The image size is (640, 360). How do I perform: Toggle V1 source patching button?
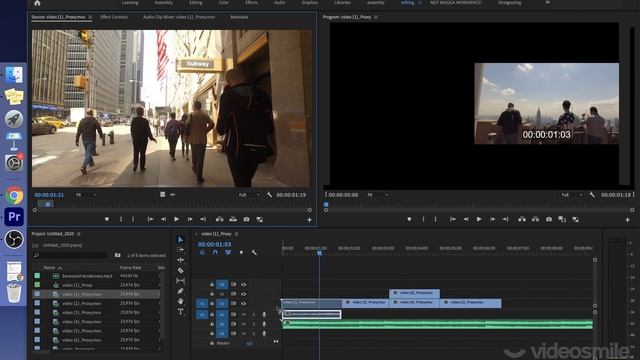[x=202, y=303]
